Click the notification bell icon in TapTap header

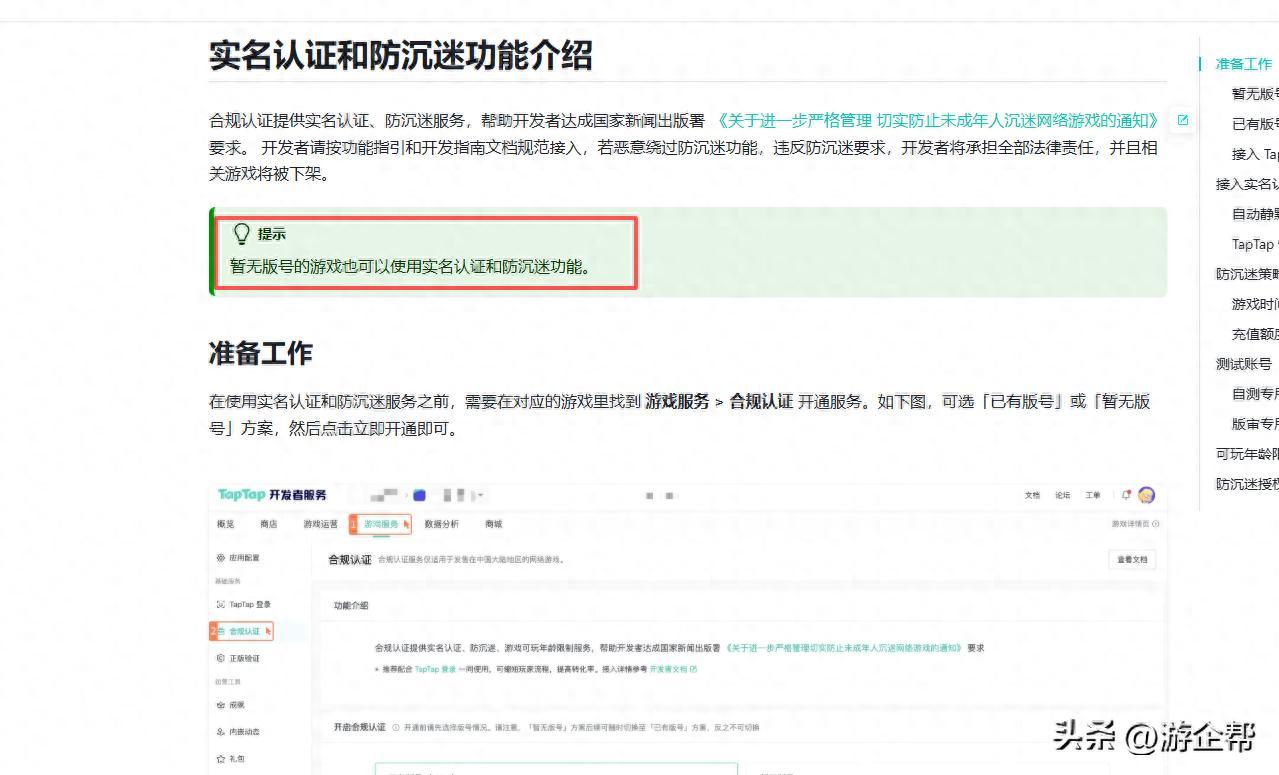(x=1126, y=495)
